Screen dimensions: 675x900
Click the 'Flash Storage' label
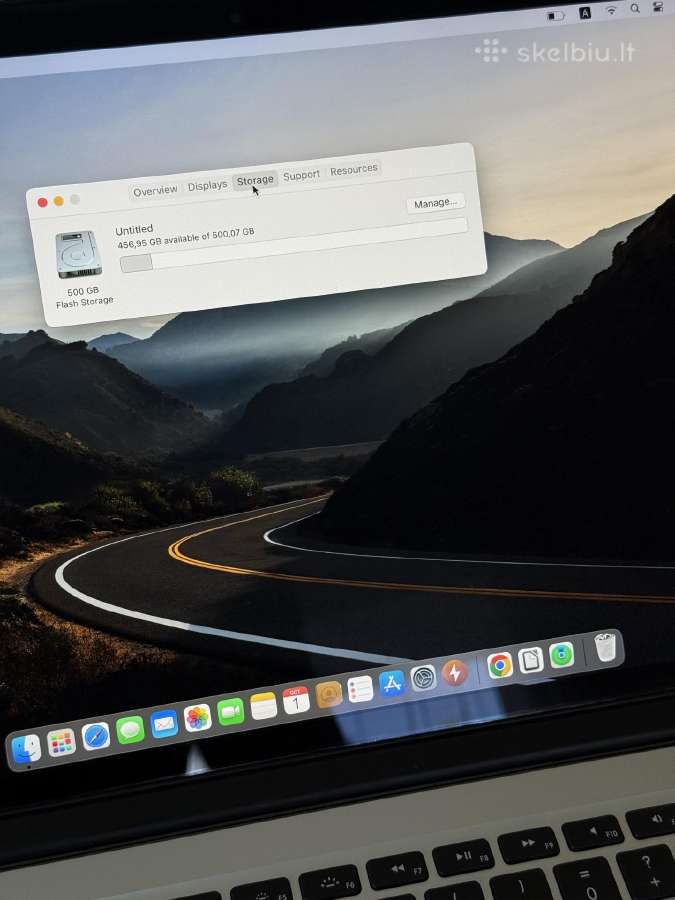pyautogui.click(x=84, y=301)
